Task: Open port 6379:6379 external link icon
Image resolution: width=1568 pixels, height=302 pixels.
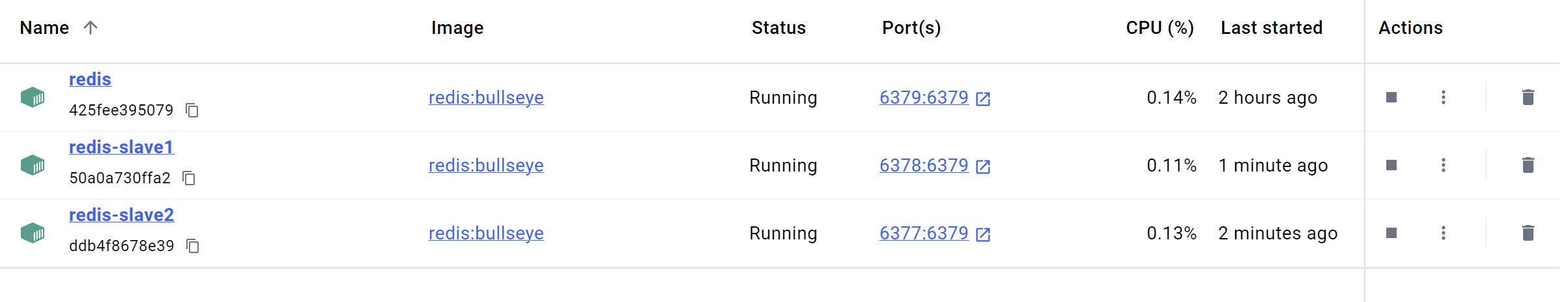Action: coord(983,98)
